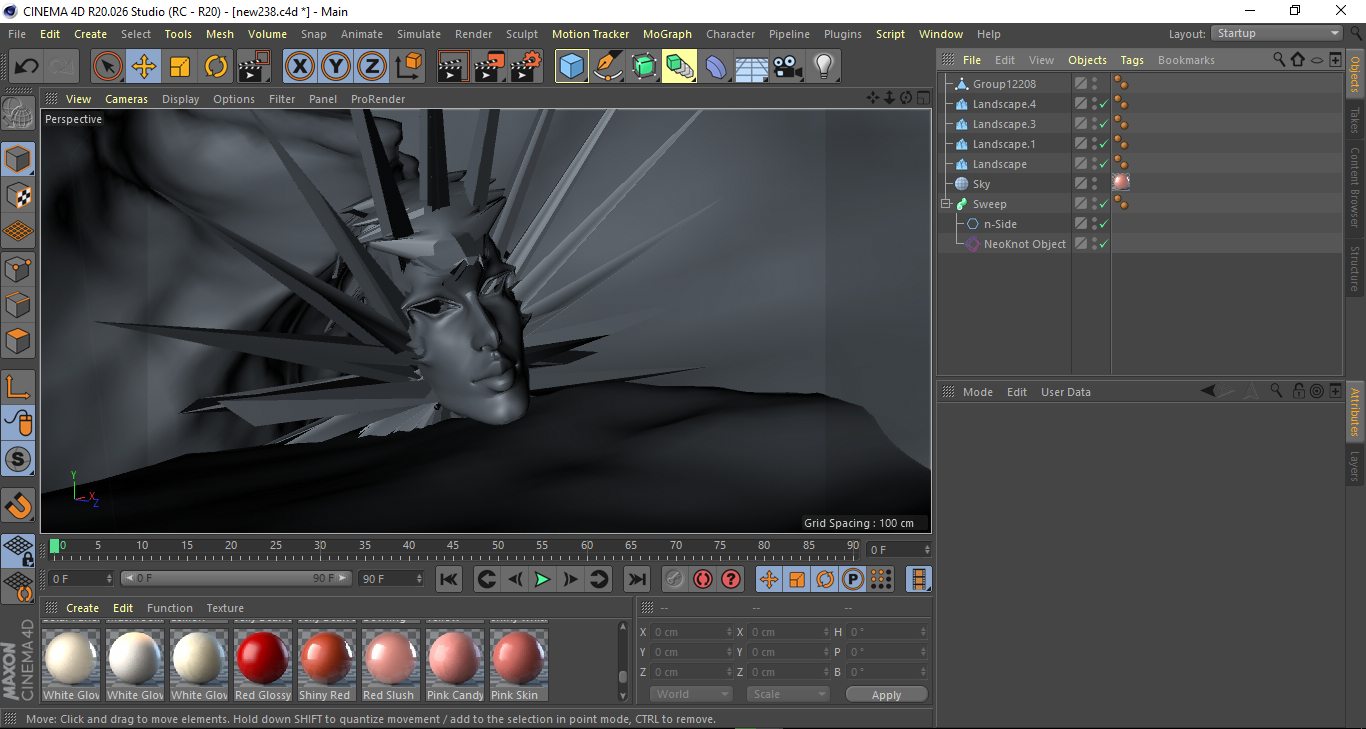Screen dimensions: 1366x729
Task: Play the animation forward
Action: coord(542,579)
